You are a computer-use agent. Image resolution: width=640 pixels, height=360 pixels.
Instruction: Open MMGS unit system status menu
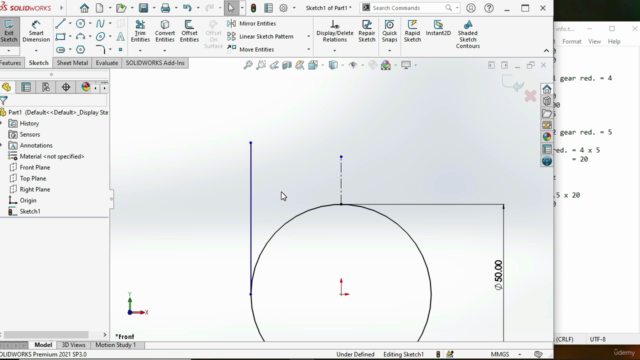pyautogui.click(x=500, y=354)
